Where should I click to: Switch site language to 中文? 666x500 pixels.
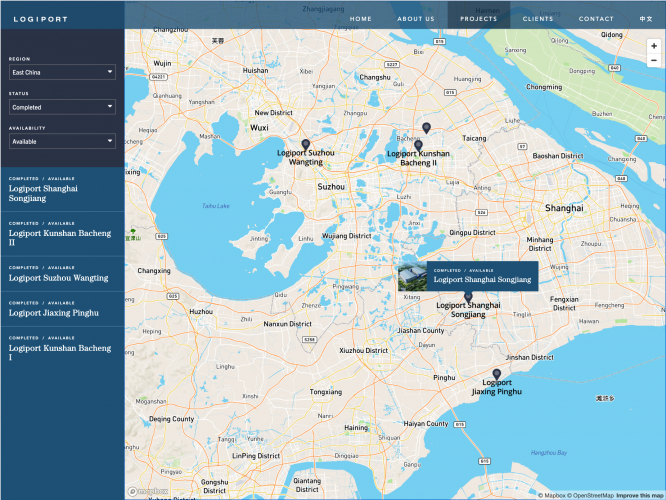[x=646, y=19]
